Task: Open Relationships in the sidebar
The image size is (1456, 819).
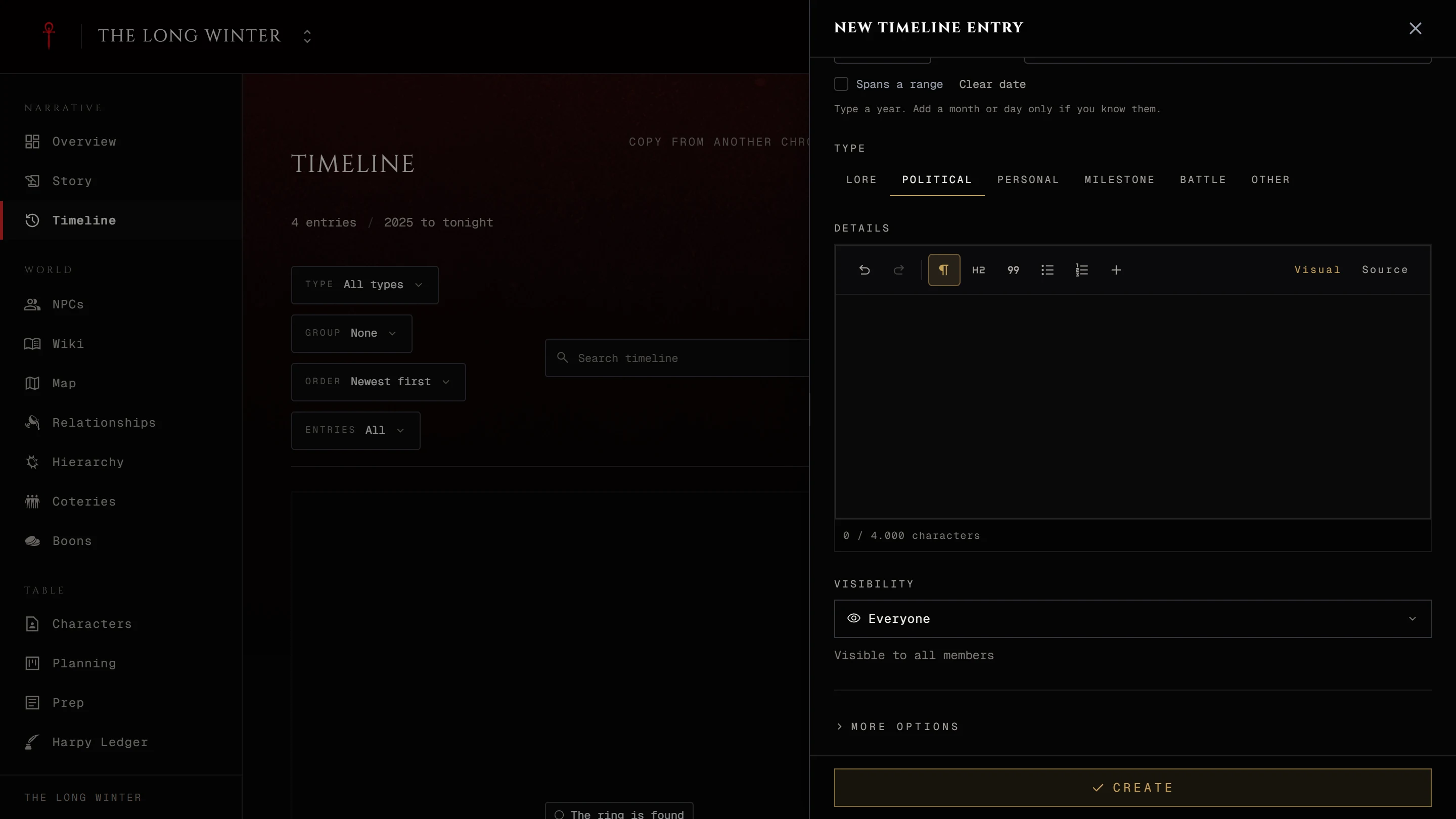Action: click(x=121, y=423)
